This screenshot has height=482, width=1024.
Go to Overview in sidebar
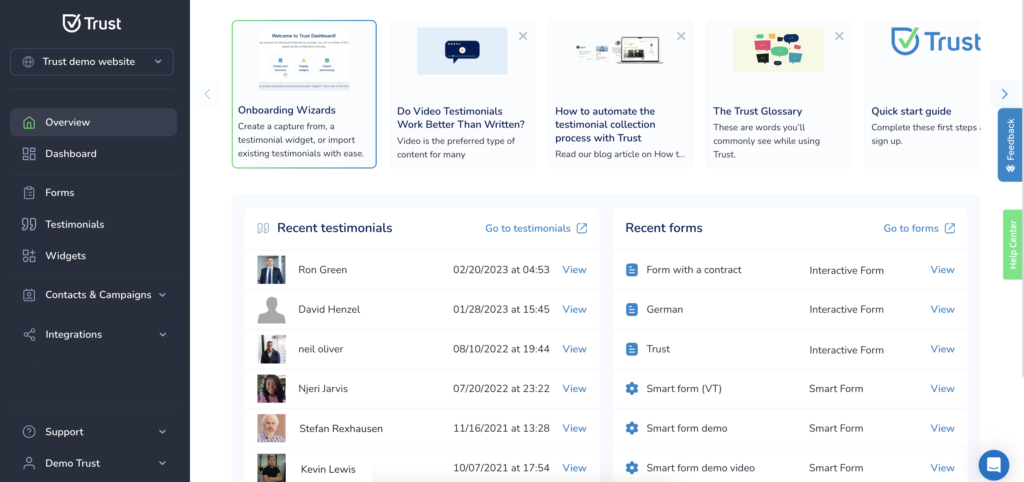[93, 122]
